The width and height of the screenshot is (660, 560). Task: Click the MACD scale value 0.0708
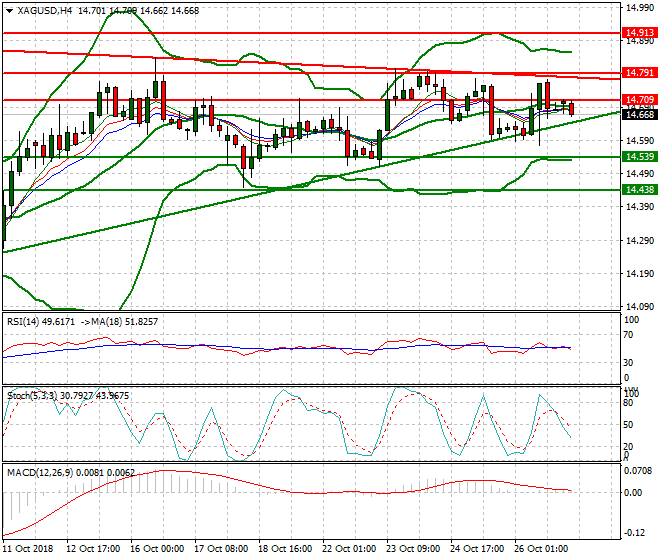[x=639, y=471]
